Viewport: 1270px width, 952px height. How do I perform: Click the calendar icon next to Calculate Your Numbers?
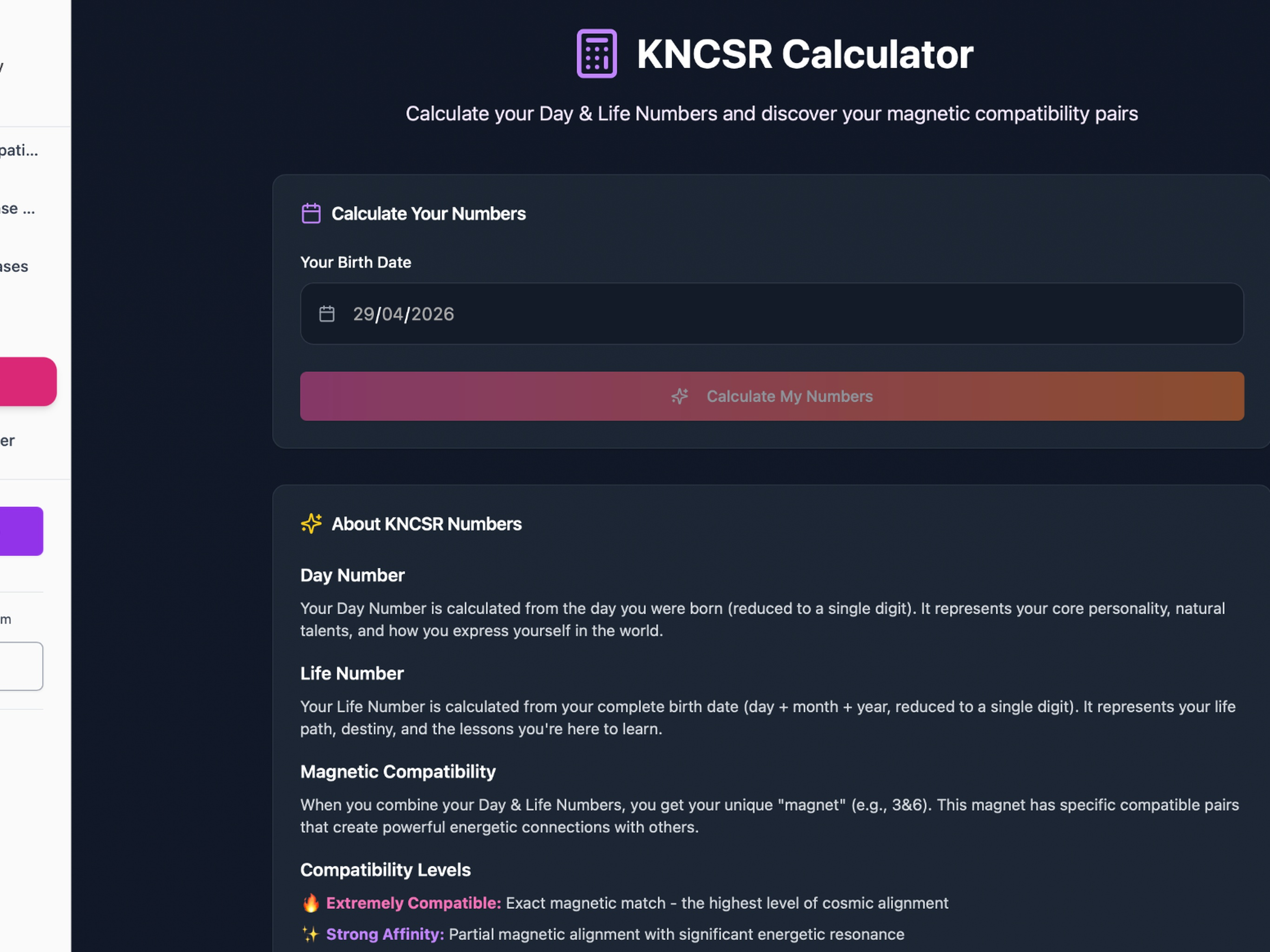point(311,213)
